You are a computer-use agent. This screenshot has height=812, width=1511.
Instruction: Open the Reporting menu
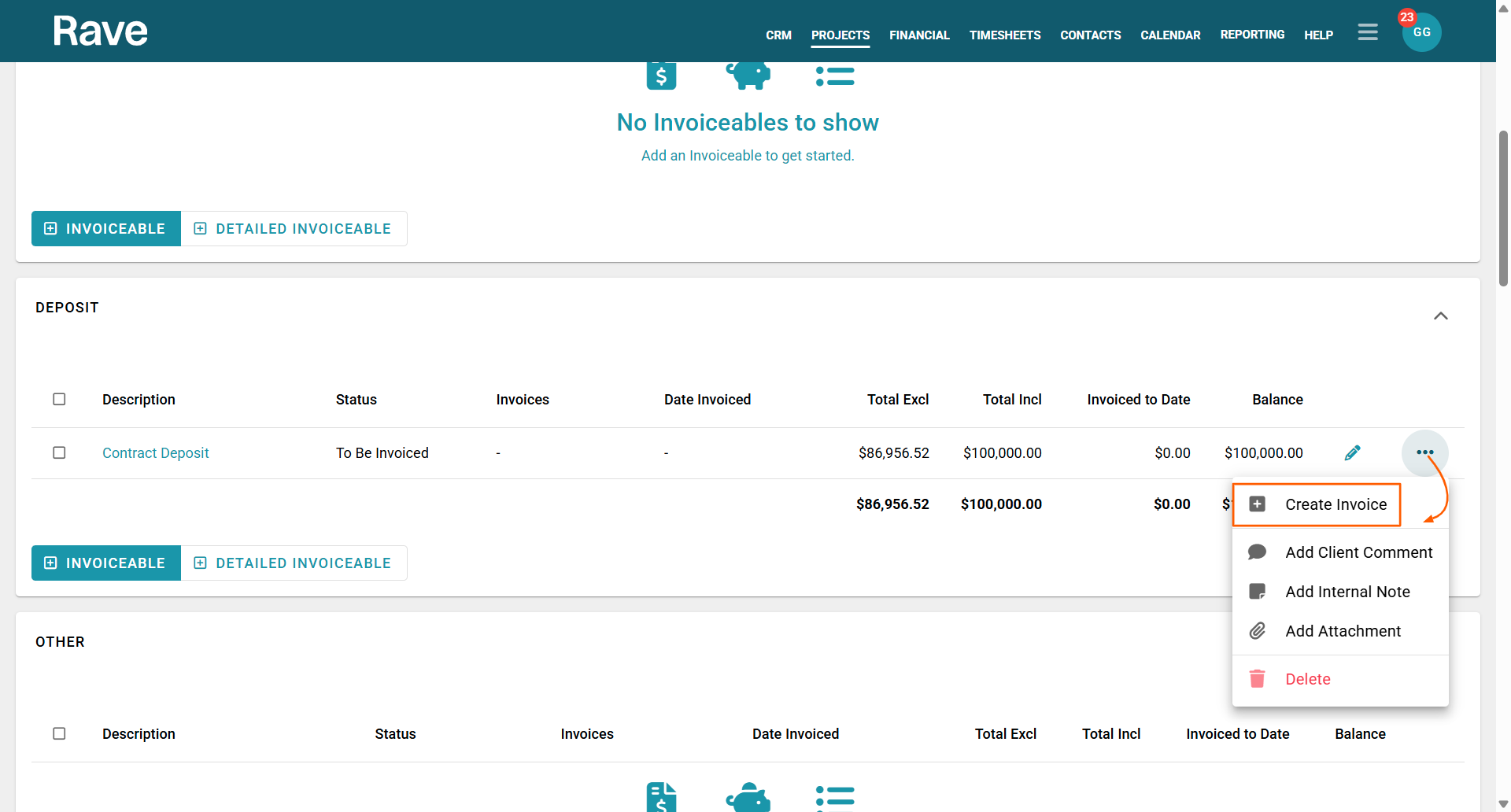1252,35
